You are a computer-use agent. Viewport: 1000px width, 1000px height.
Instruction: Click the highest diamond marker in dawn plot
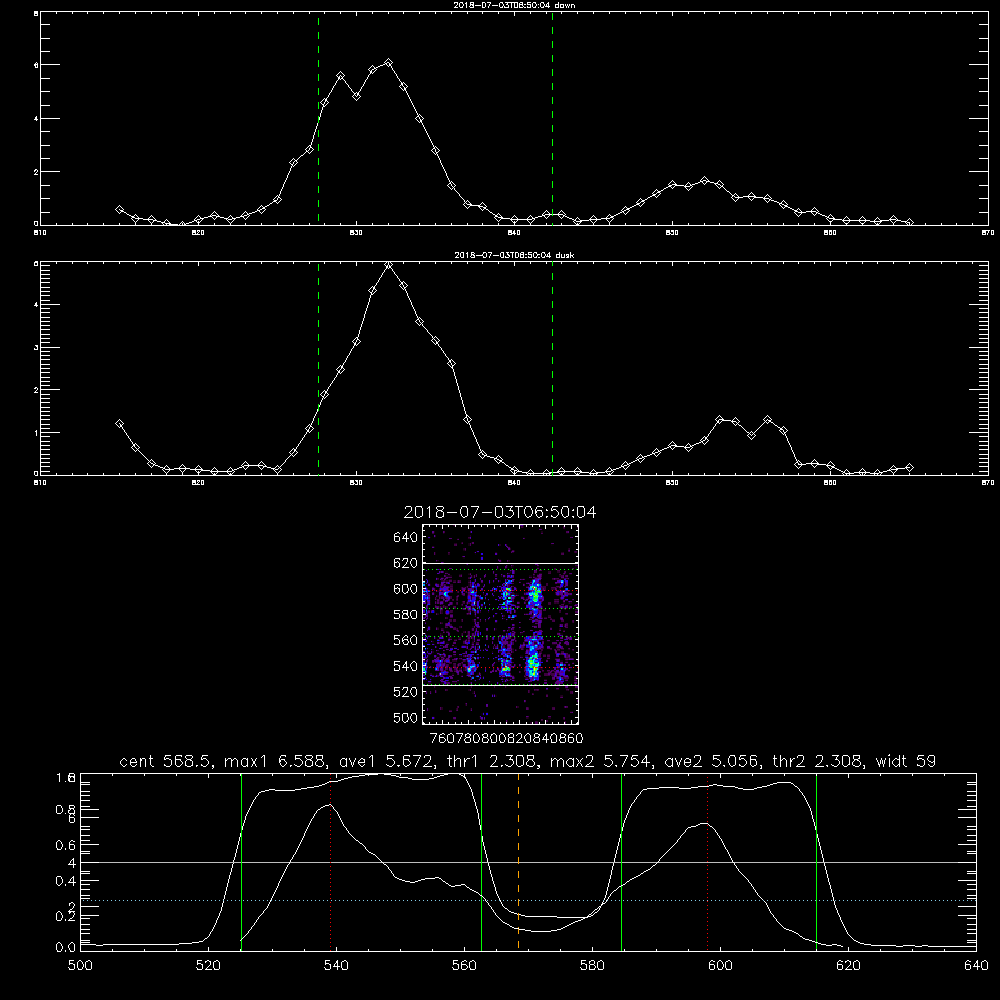(x=388, y=62)
